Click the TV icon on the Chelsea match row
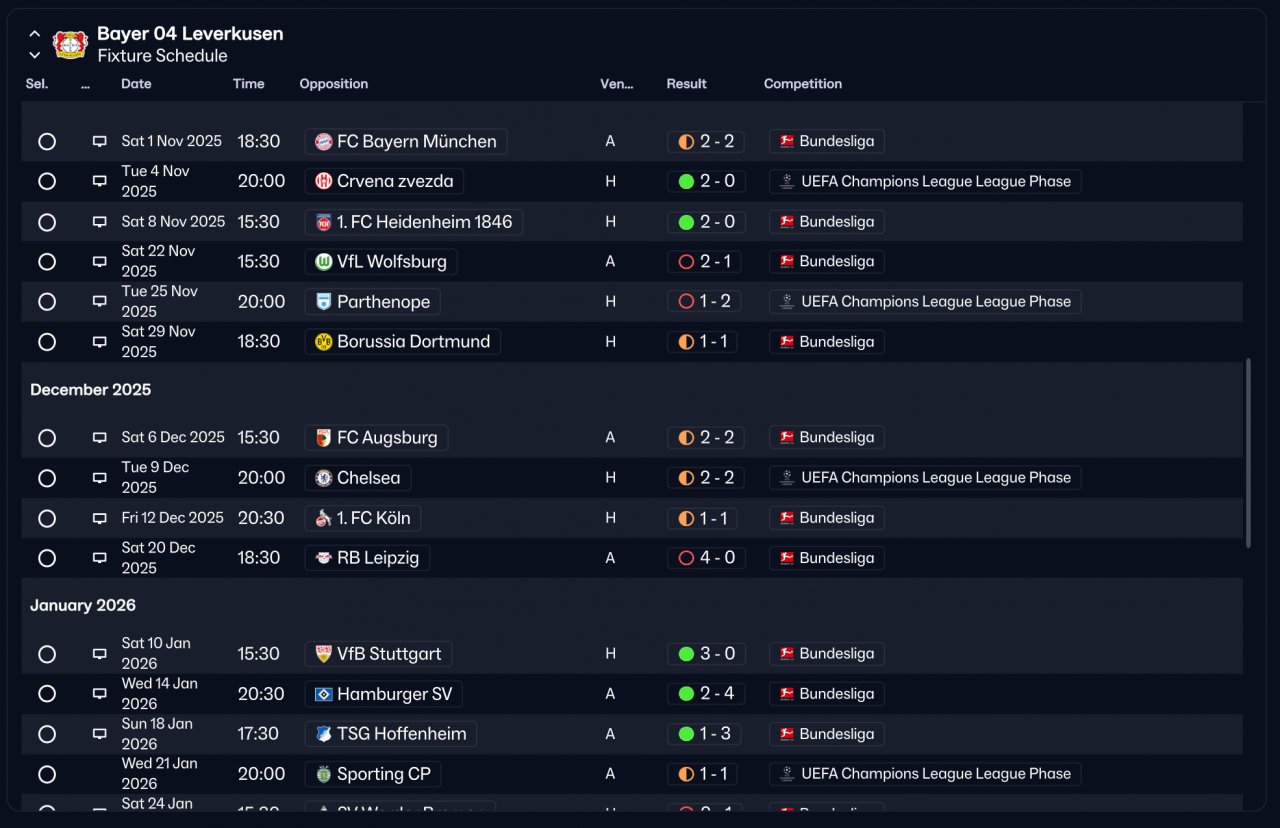The height and width of the screenshot is (828, 1280). 99,478
